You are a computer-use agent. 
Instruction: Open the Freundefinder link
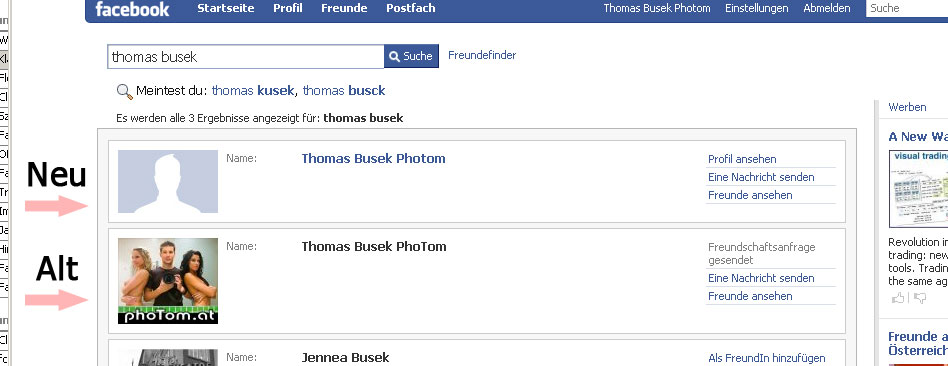point(482,55)
